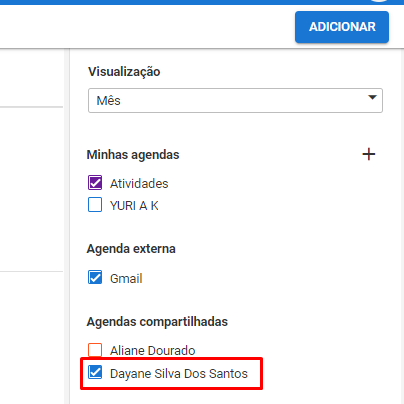Enable the YURI A K agenda checkbox
Image resolution: width=404 pixels, height=404 pixels.
point(95,205)
